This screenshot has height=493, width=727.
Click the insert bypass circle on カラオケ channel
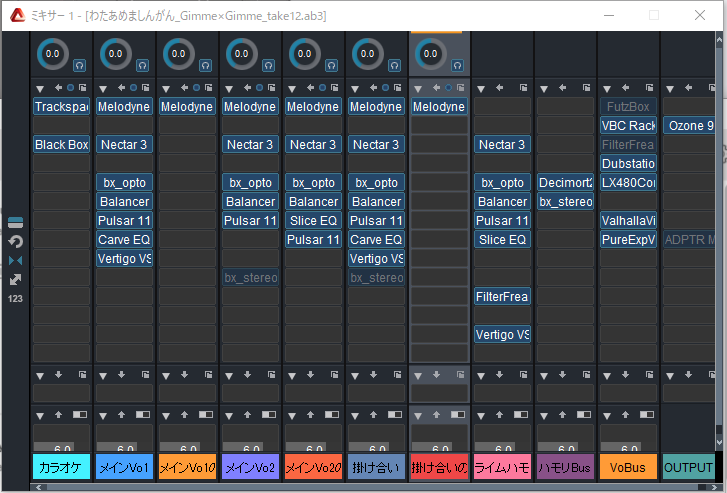(70, 87)
